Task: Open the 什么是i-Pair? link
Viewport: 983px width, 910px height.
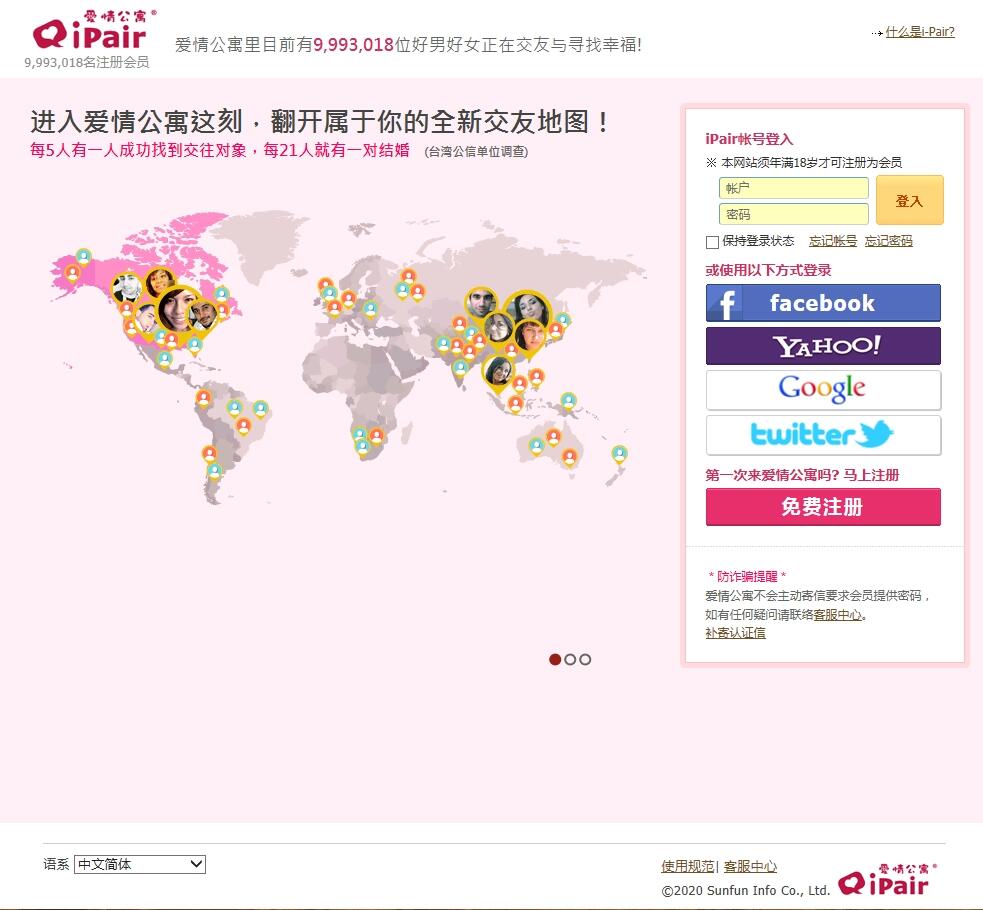Action: pyautogui.click(x=920, y=32)
